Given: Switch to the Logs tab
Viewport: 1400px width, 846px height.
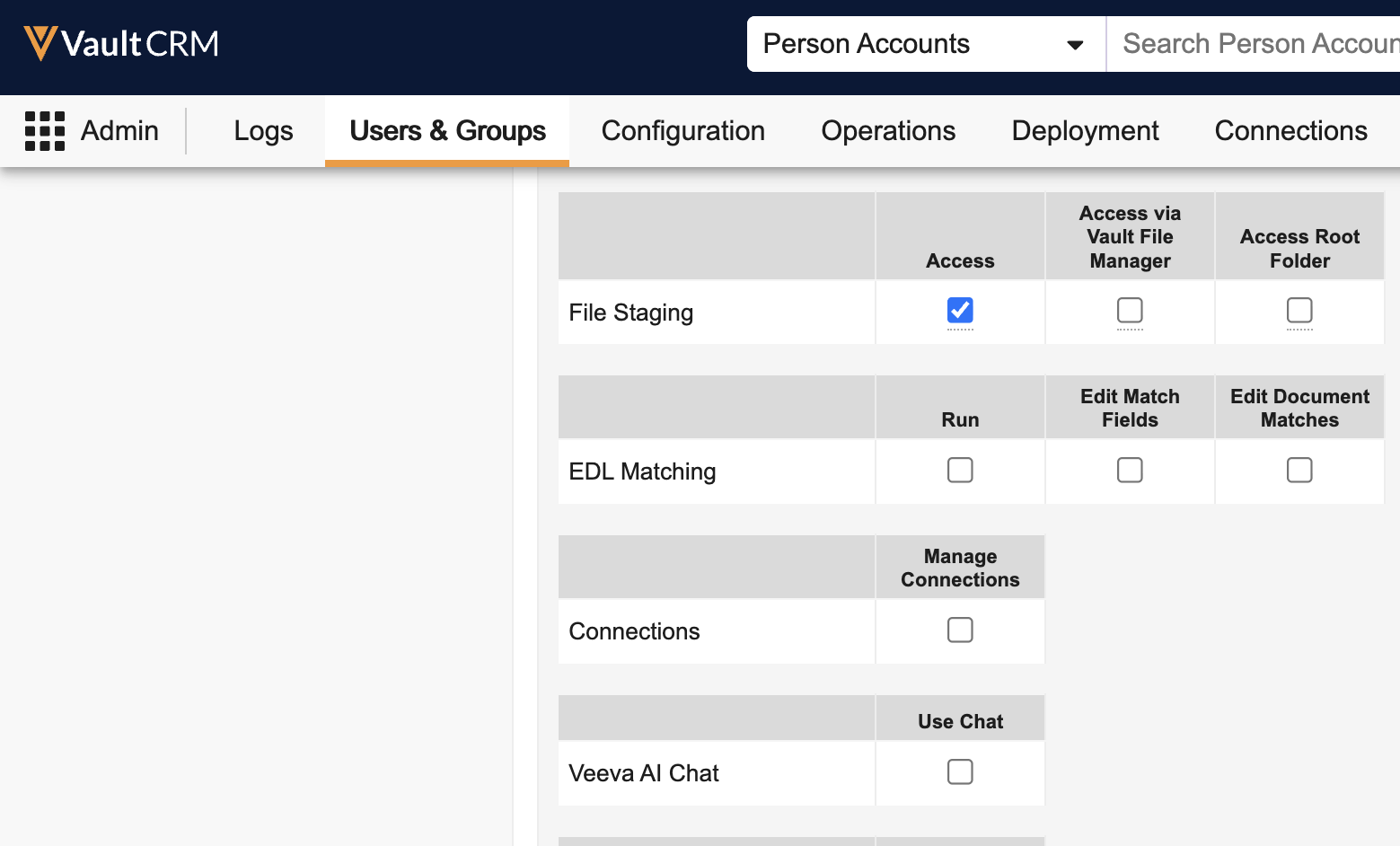Looking at the screenshot, I should tap(263, 131).
